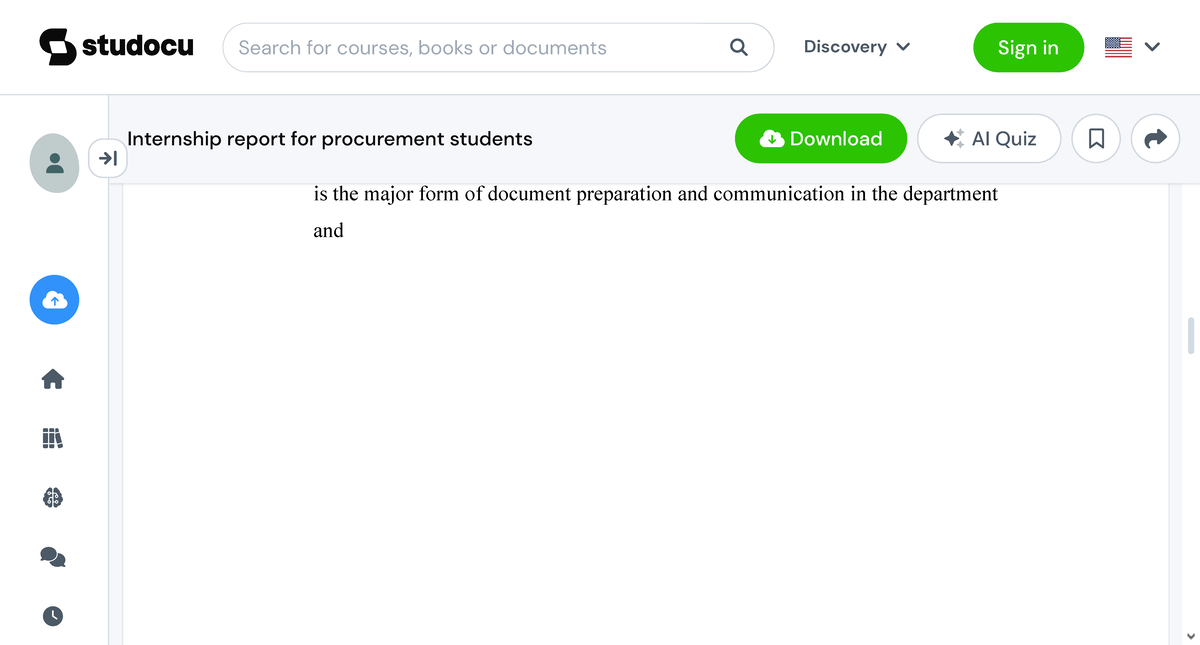Open the Home icon in the sidebar
The height and width of the screenshot is (645, 1200).
click(53, 379)
